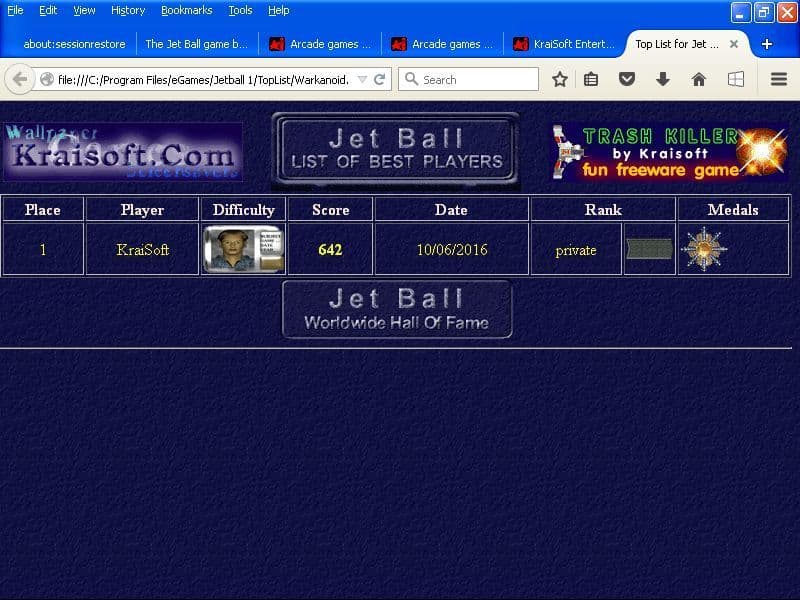This screenshot has height=600, width=800.
Task: Close the Top List for Jet tab
Action: coord(734,44)
